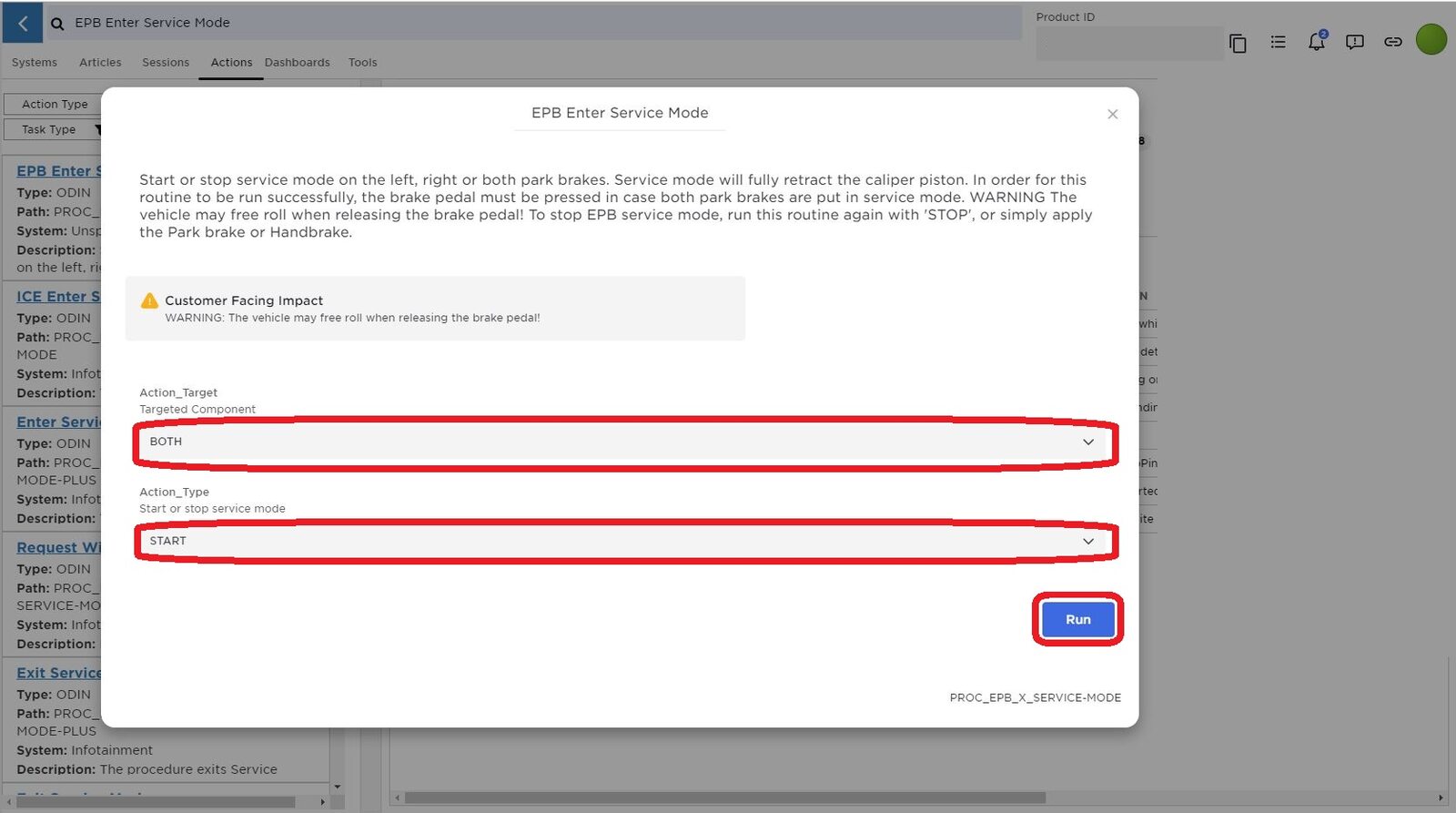Click the copy pages icon
This screenshot has width=1456, height=813.
1237,43
